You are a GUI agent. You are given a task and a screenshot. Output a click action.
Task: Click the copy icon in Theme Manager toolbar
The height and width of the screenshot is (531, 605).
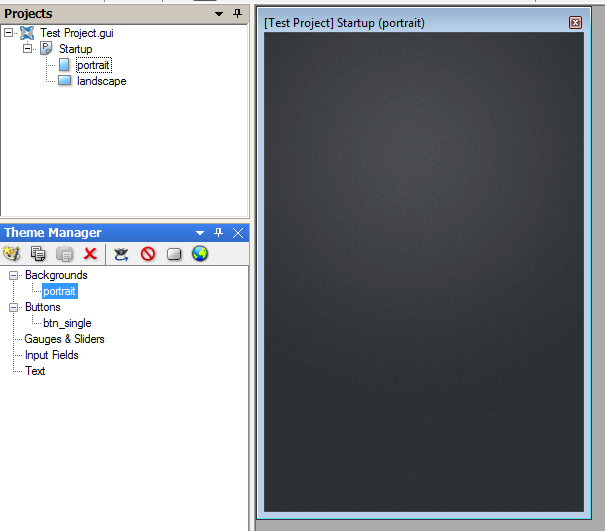(x=39, y=254)
